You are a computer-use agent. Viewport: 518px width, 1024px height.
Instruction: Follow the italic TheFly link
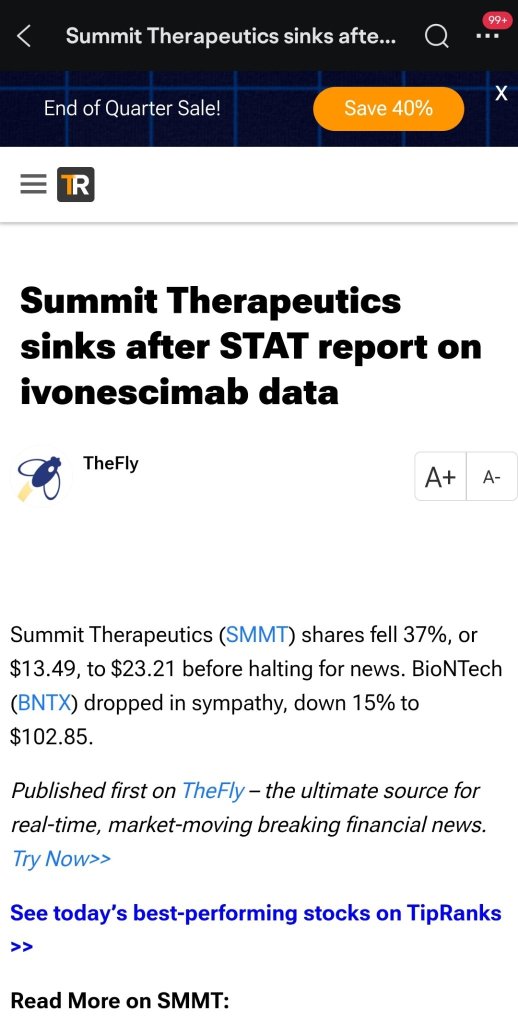(213, 791)
